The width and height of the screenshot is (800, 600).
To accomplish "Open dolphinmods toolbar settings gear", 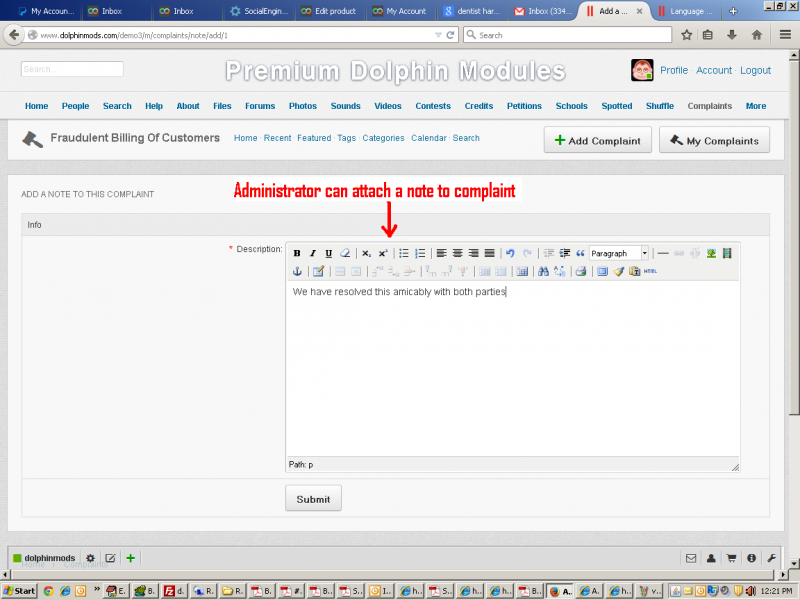I will coord(90,558).
